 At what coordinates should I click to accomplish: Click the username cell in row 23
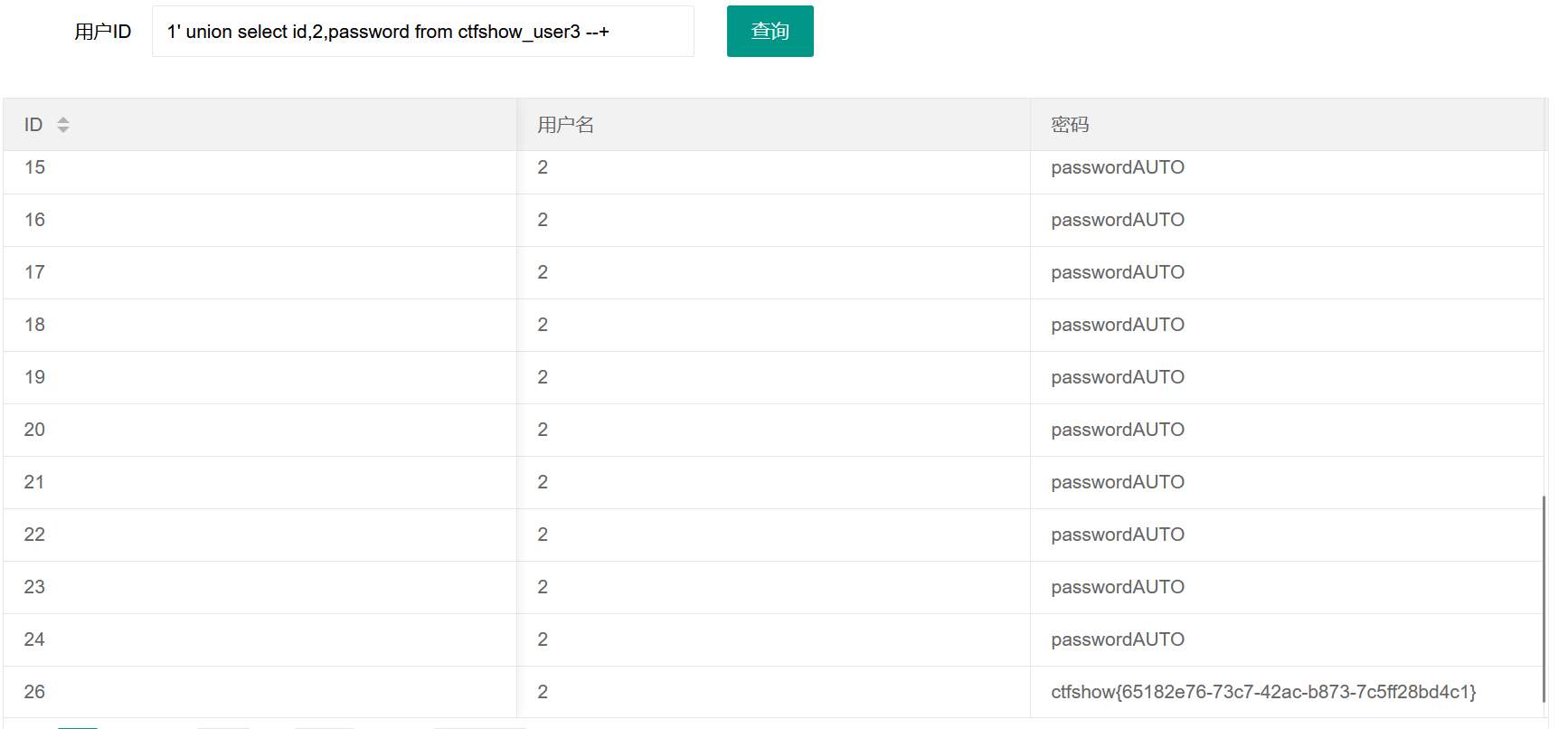coord(543,587)
